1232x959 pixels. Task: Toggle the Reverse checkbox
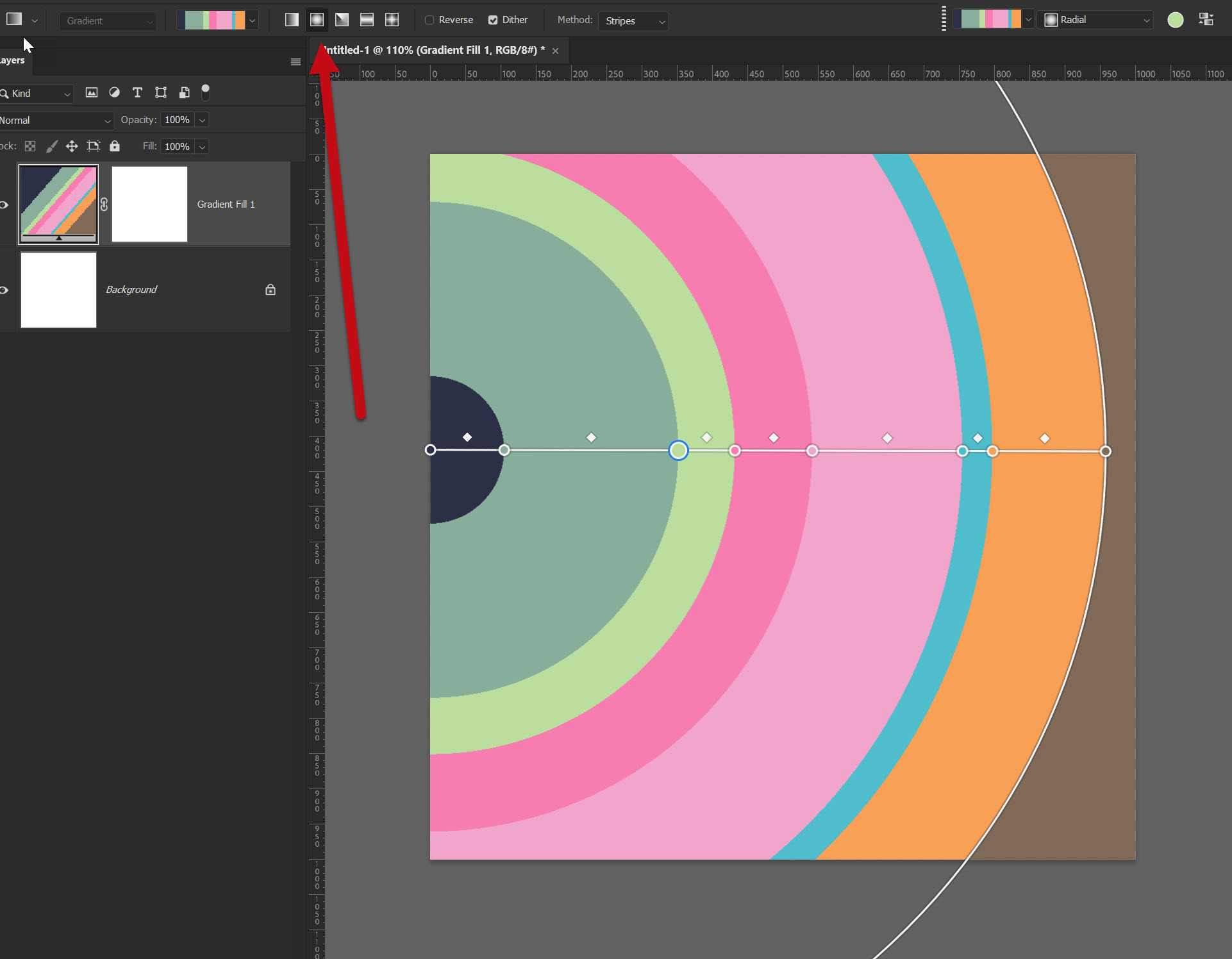click(429, 20)
